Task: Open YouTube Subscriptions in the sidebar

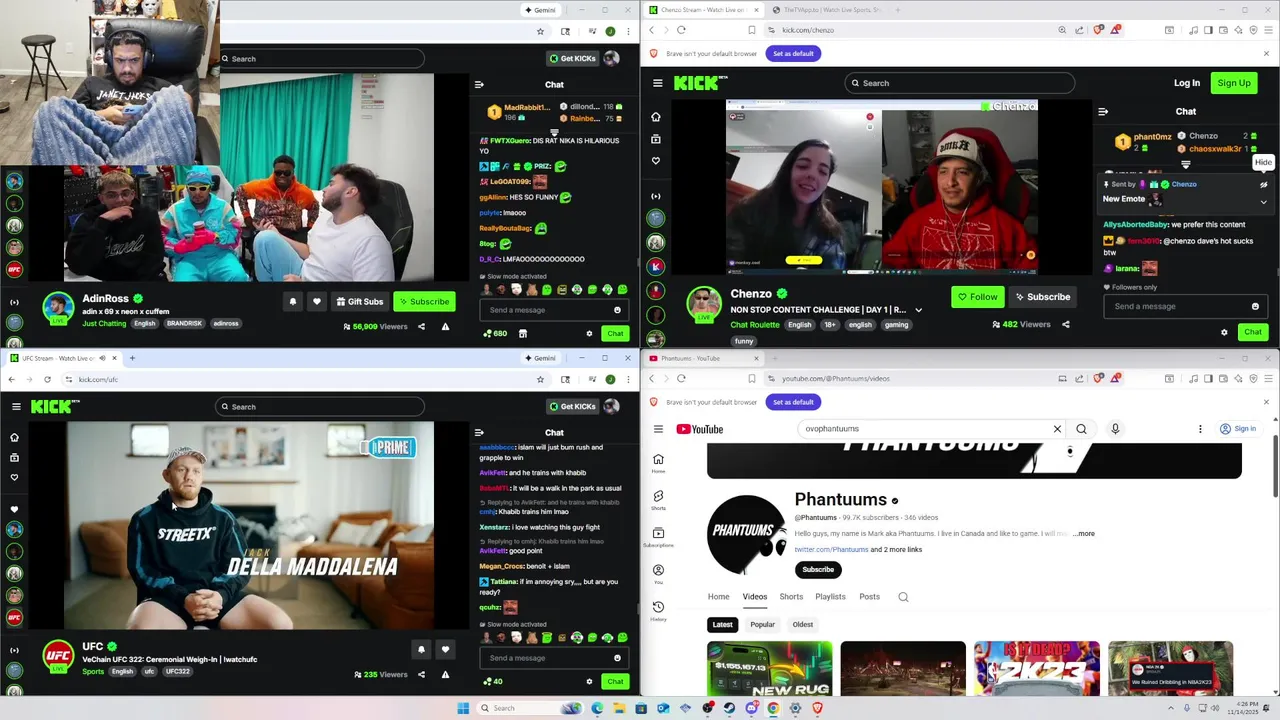Action: pyautogui.click(x=658, y=537)
